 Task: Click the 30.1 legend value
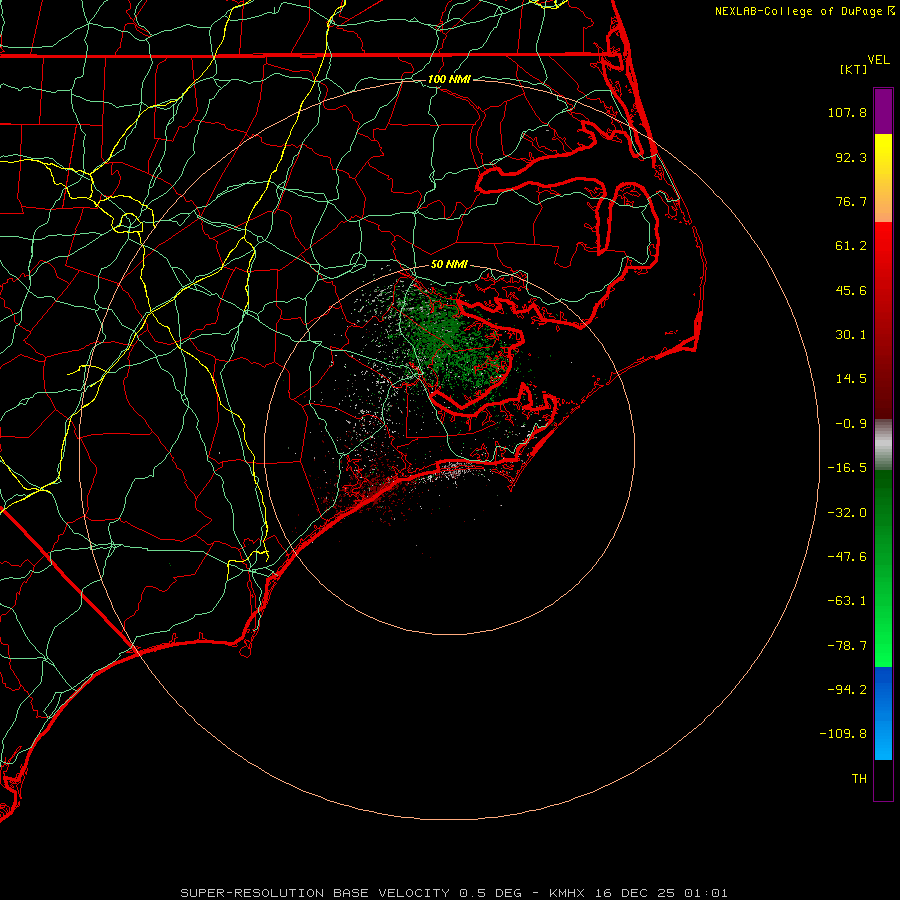coord(851,335)
